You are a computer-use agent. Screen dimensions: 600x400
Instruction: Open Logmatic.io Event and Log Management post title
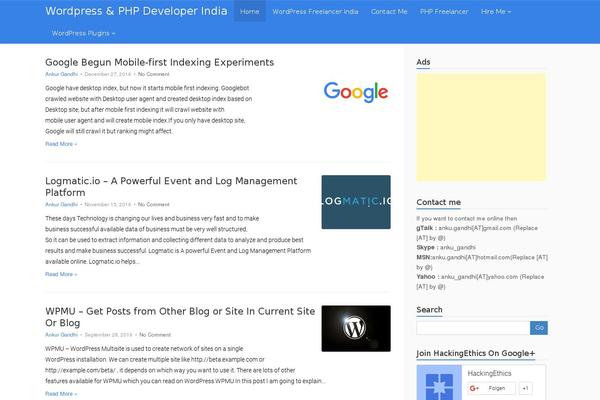[171, 186]
